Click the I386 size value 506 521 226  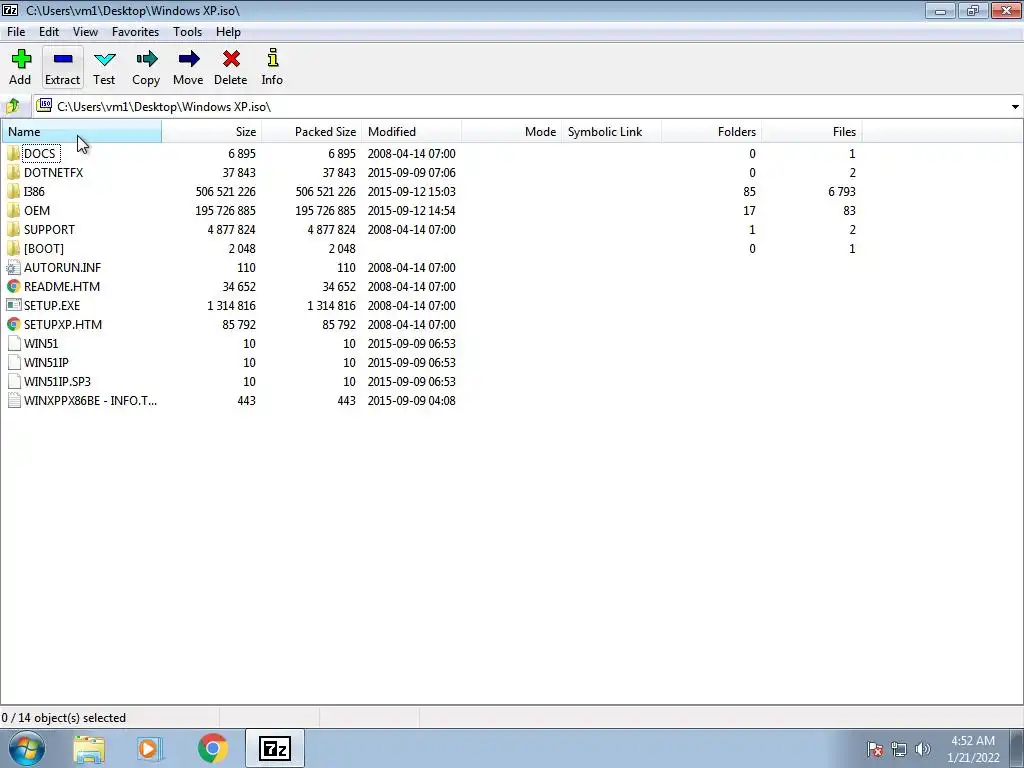(x=225, y=191)
